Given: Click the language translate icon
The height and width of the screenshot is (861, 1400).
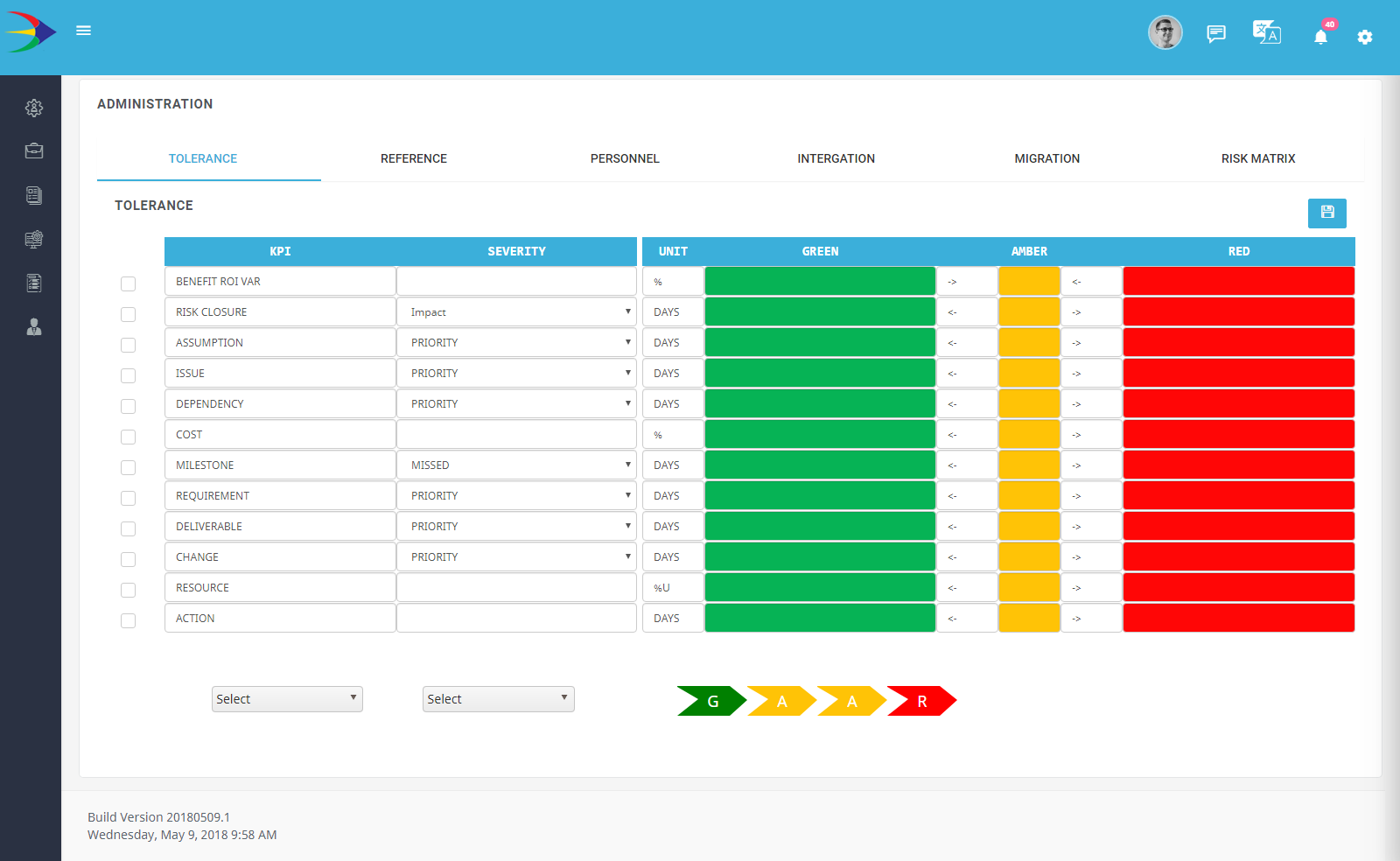Looking at the screenshot, I should pos(1266,33).
